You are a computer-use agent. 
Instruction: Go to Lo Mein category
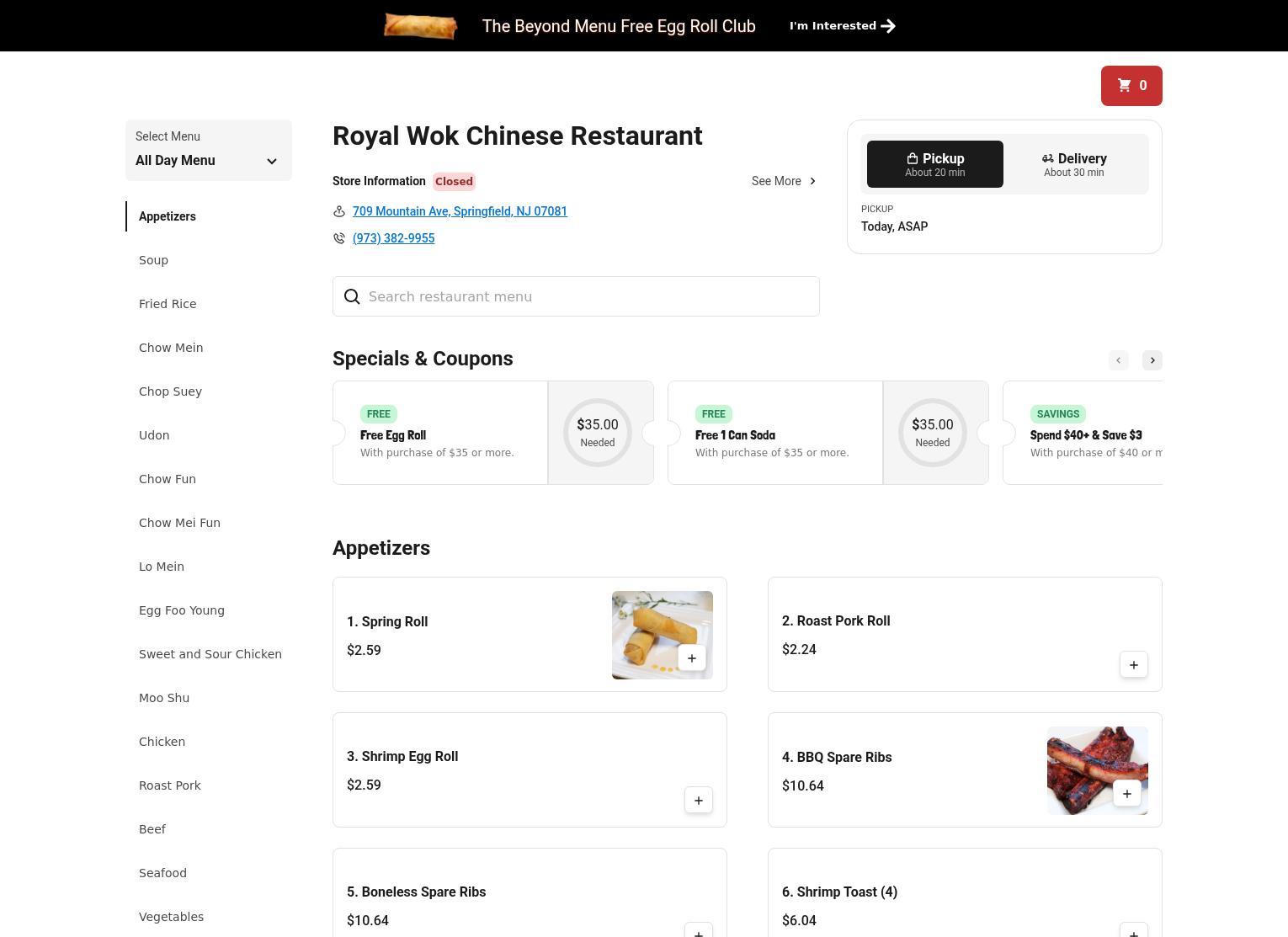coord(162,567)
